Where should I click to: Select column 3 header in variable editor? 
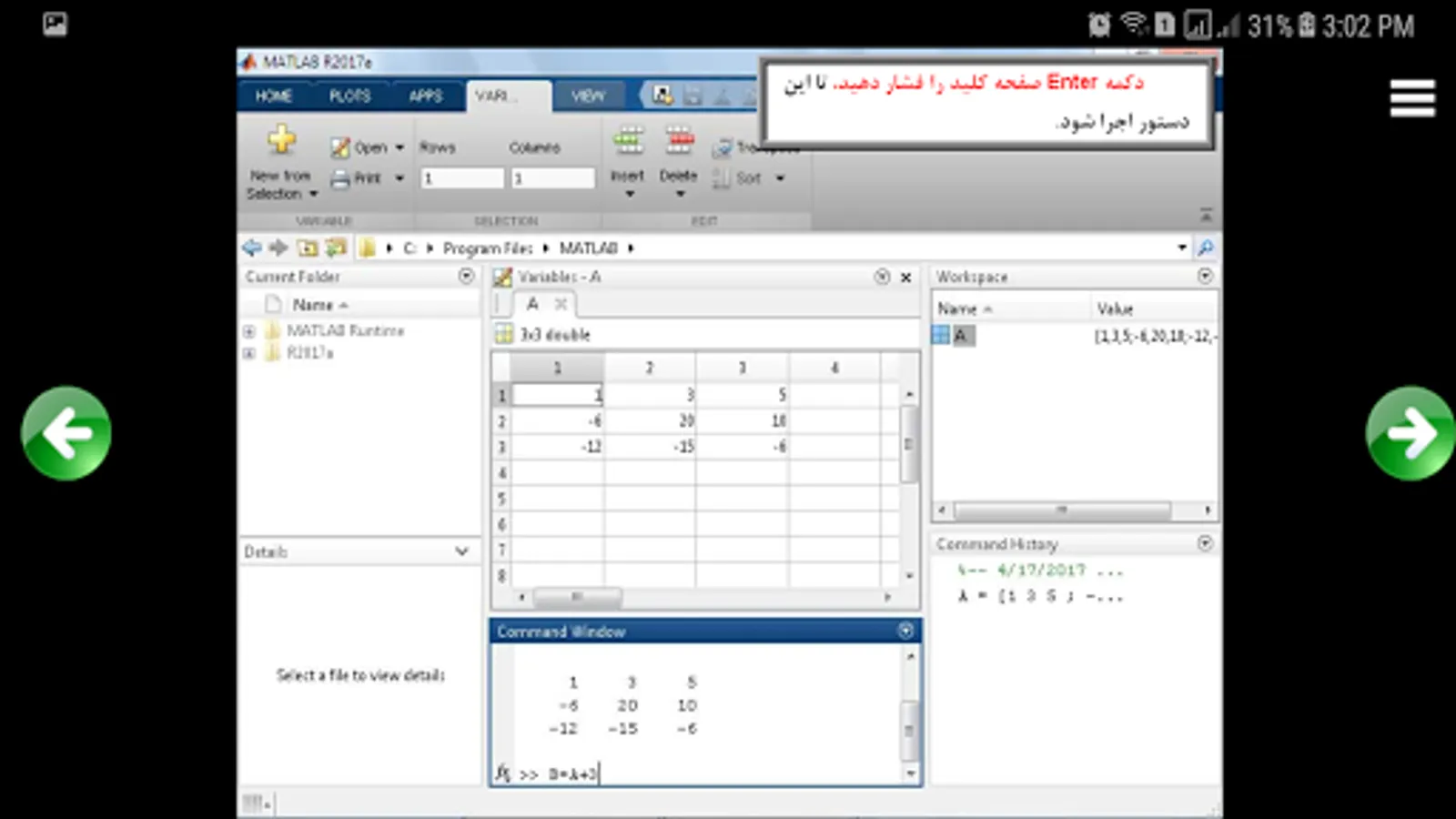pos(743,368)
